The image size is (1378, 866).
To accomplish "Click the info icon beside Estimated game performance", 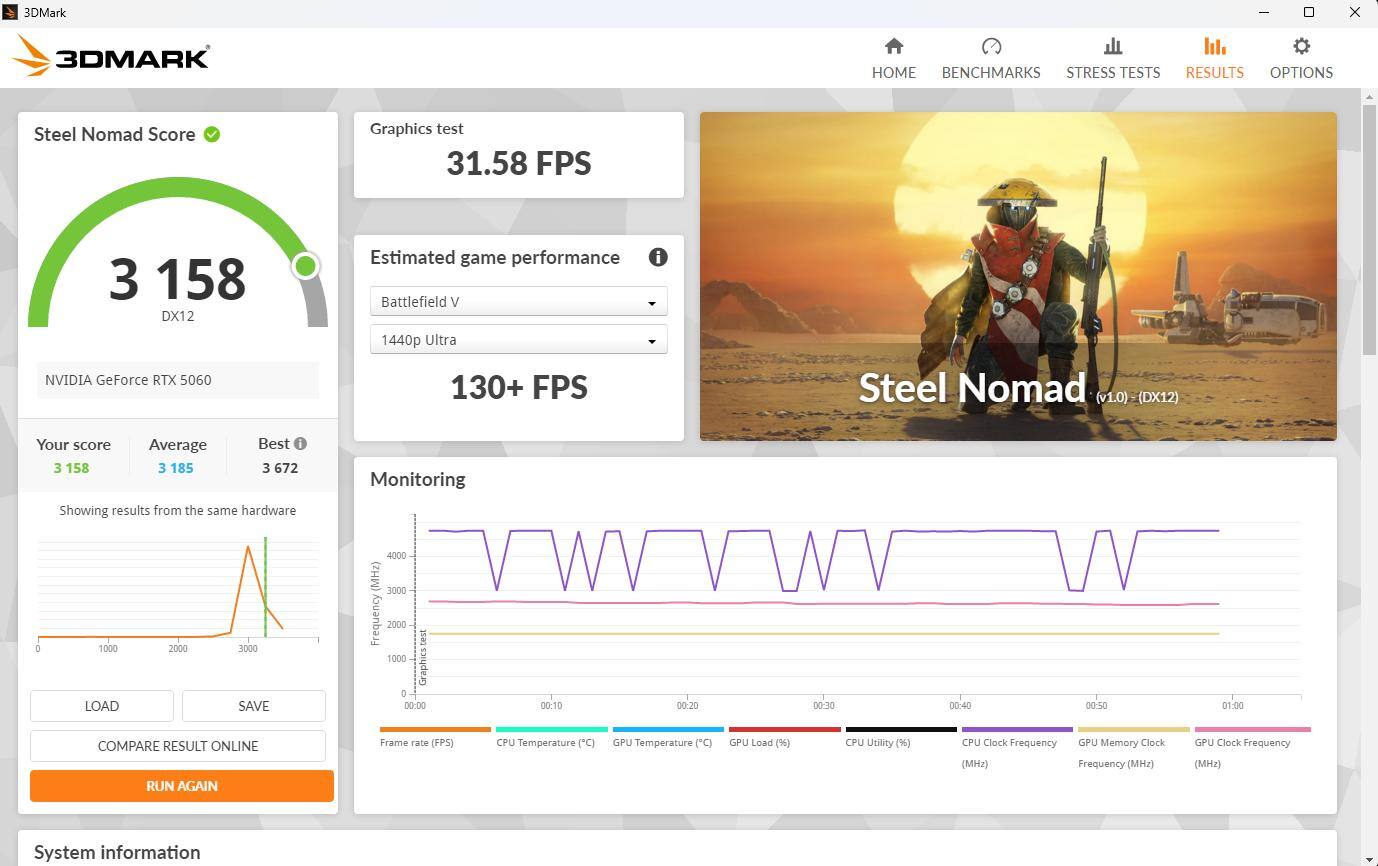I will pyautogui.click(x=658, y=257).
